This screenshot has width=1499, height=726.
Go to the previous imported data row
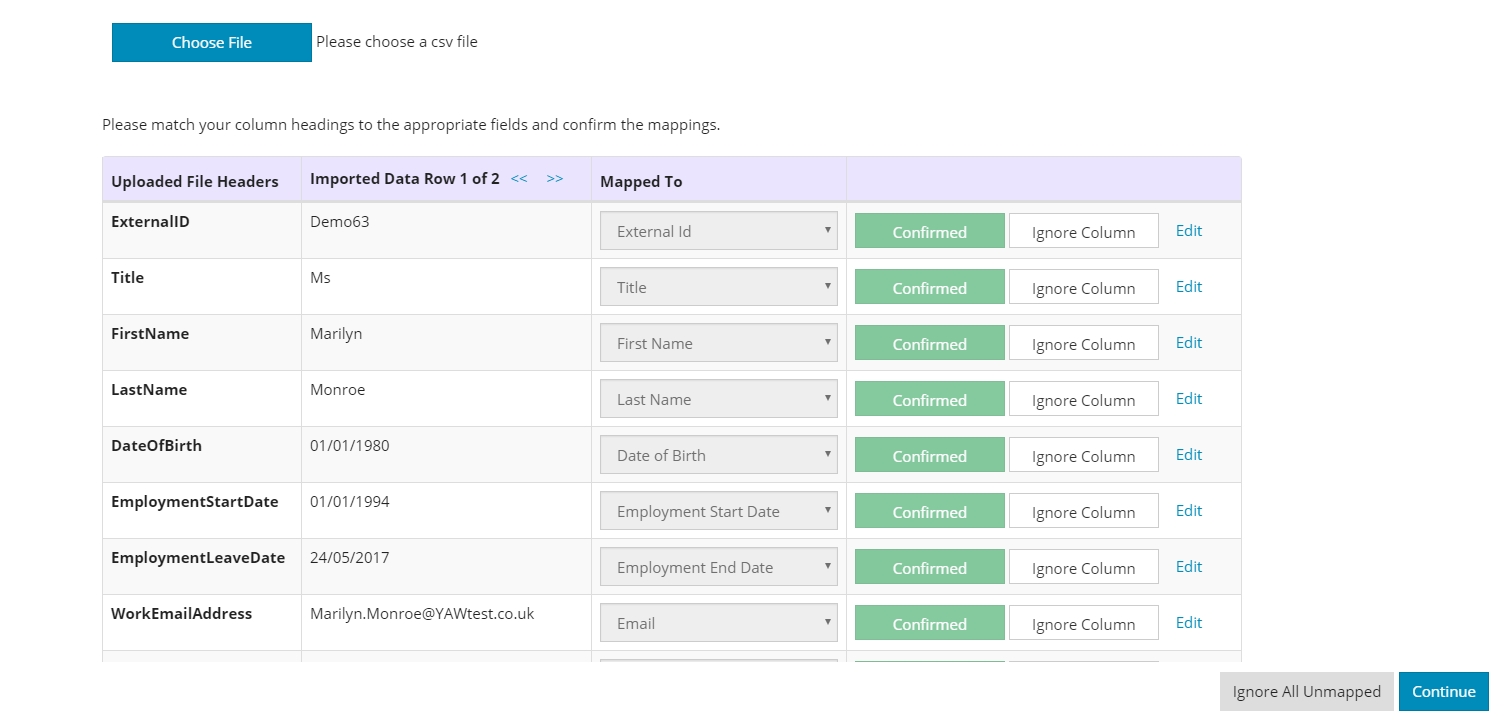pyautogui.click(x=518, y=178)
